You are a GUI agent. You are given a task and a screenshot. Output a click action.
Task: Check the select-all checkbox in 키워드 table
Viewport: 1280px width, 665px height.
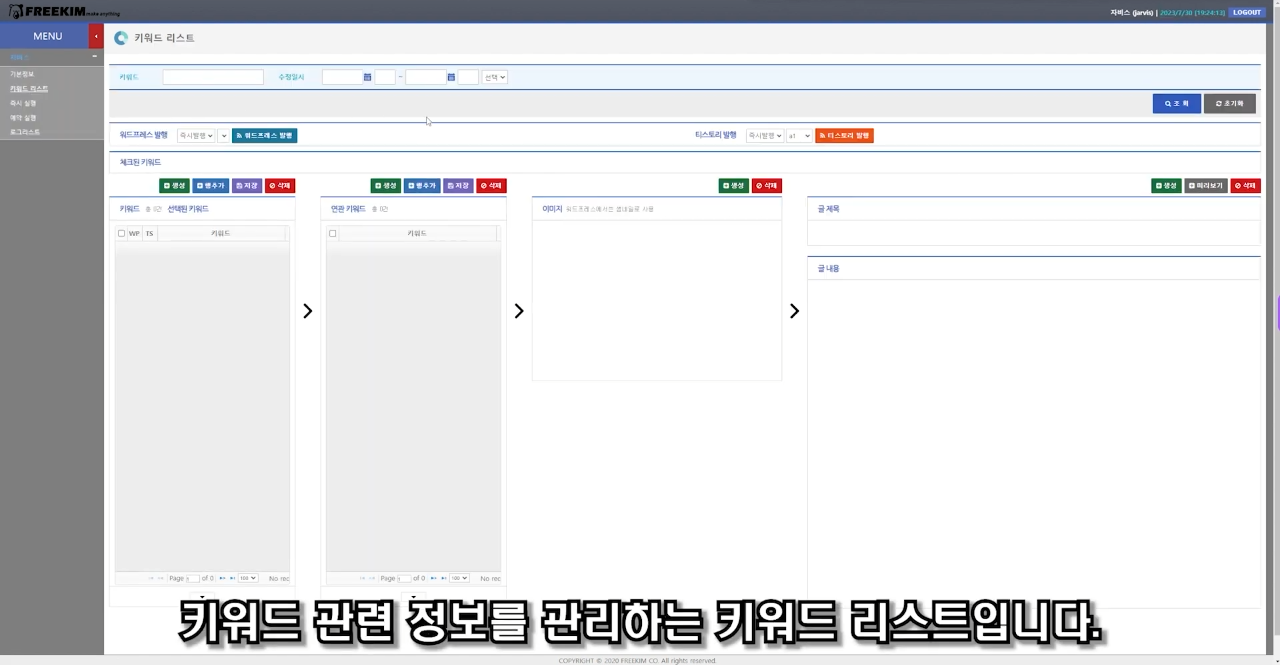pos(122,234)
